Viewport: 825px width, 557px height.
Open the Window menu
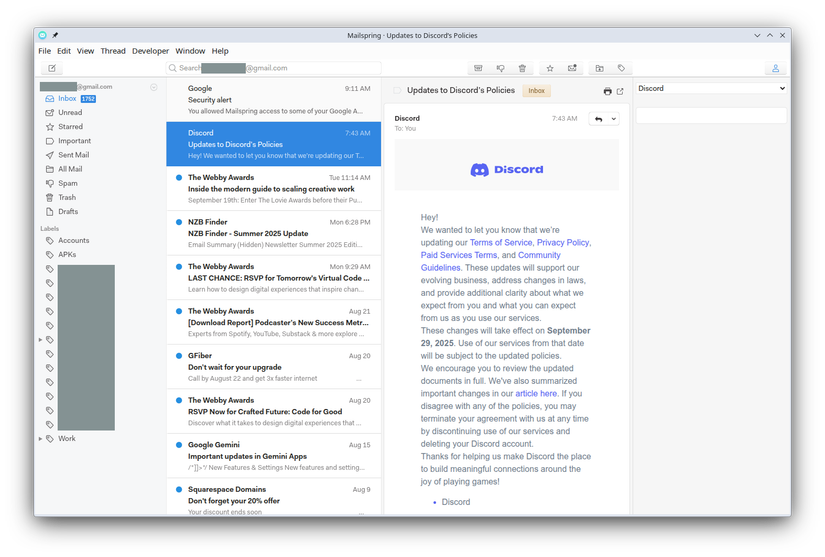(190, 51)
